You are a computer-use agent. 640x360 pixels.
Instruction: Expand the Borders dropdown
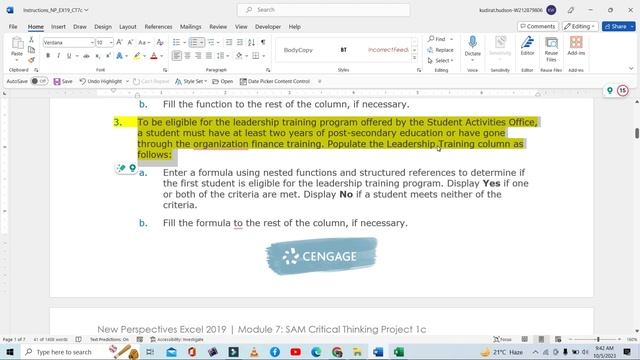pos(264,56)
